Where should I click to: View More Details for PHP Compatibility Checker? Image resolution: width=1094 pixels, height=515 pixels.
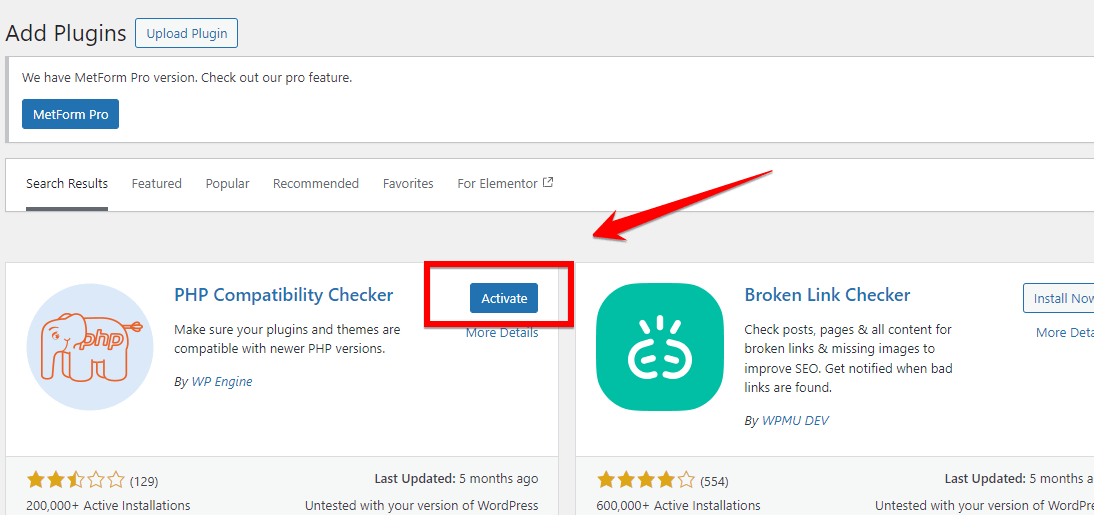502,333
